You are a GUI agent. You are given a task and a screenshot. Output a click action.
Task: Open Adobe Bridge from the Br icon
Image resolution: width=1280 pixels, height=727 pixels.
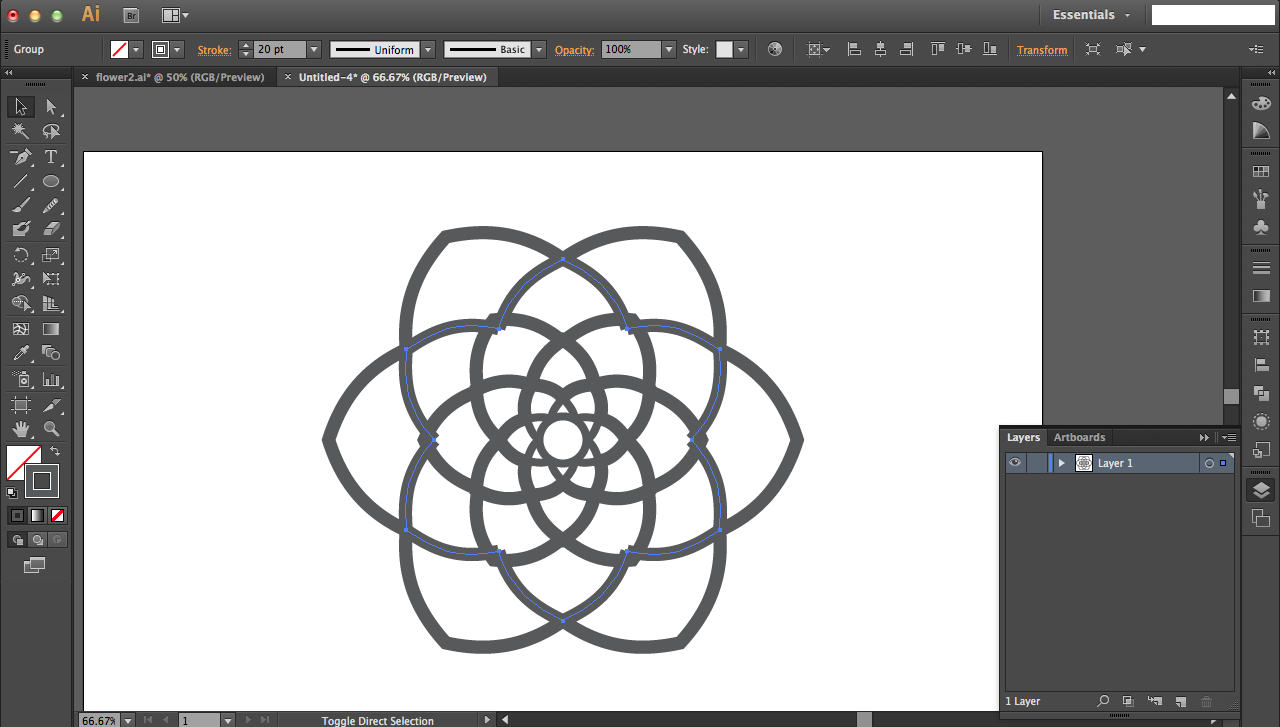coord(131,15)
